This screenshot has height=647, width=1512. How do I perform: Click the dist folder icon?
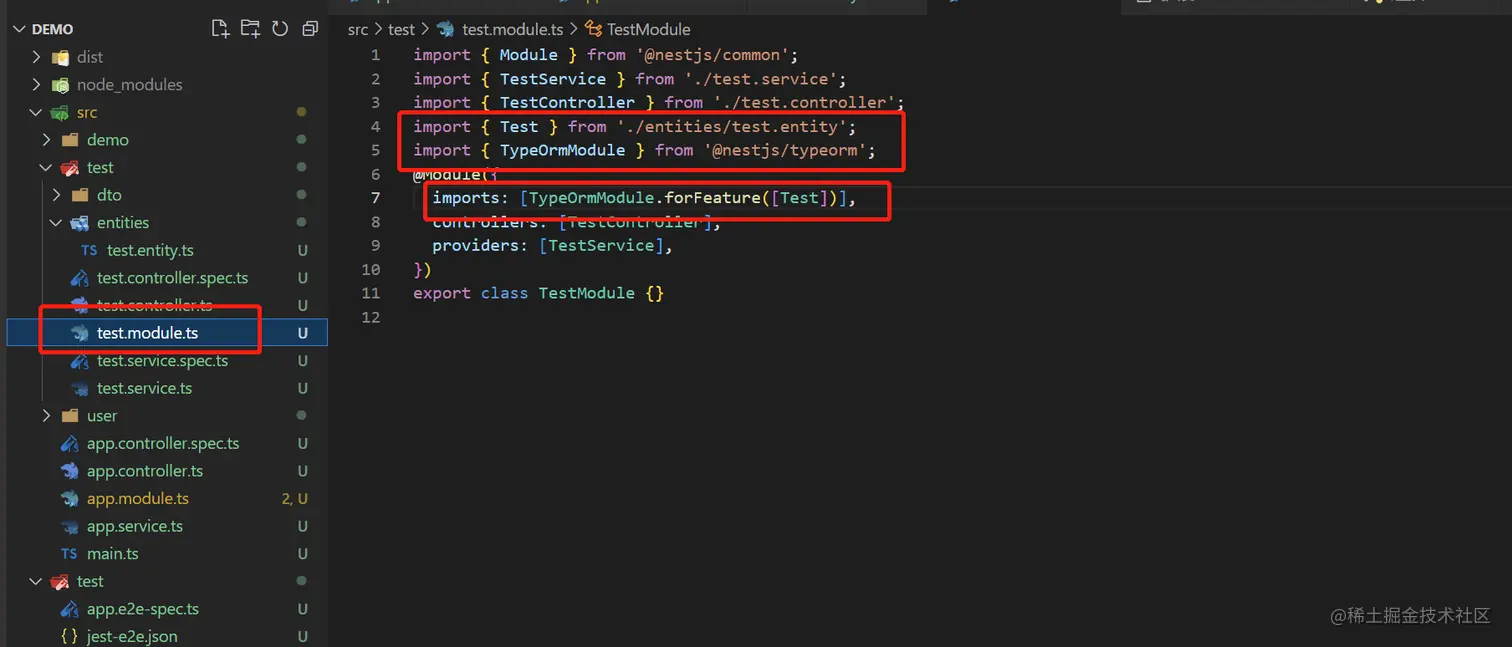click(x=60, y=57)
